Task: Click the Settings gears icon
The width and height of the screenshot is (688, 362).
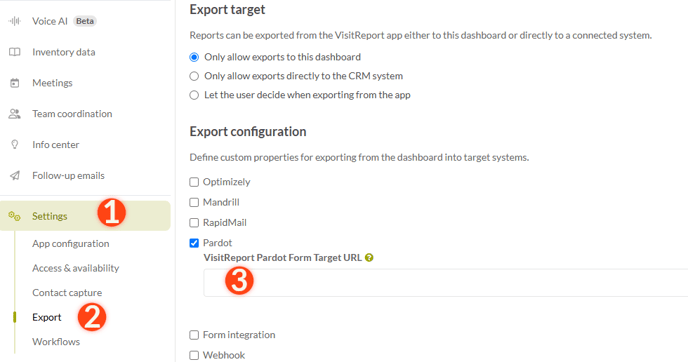Action: point(14,216)
